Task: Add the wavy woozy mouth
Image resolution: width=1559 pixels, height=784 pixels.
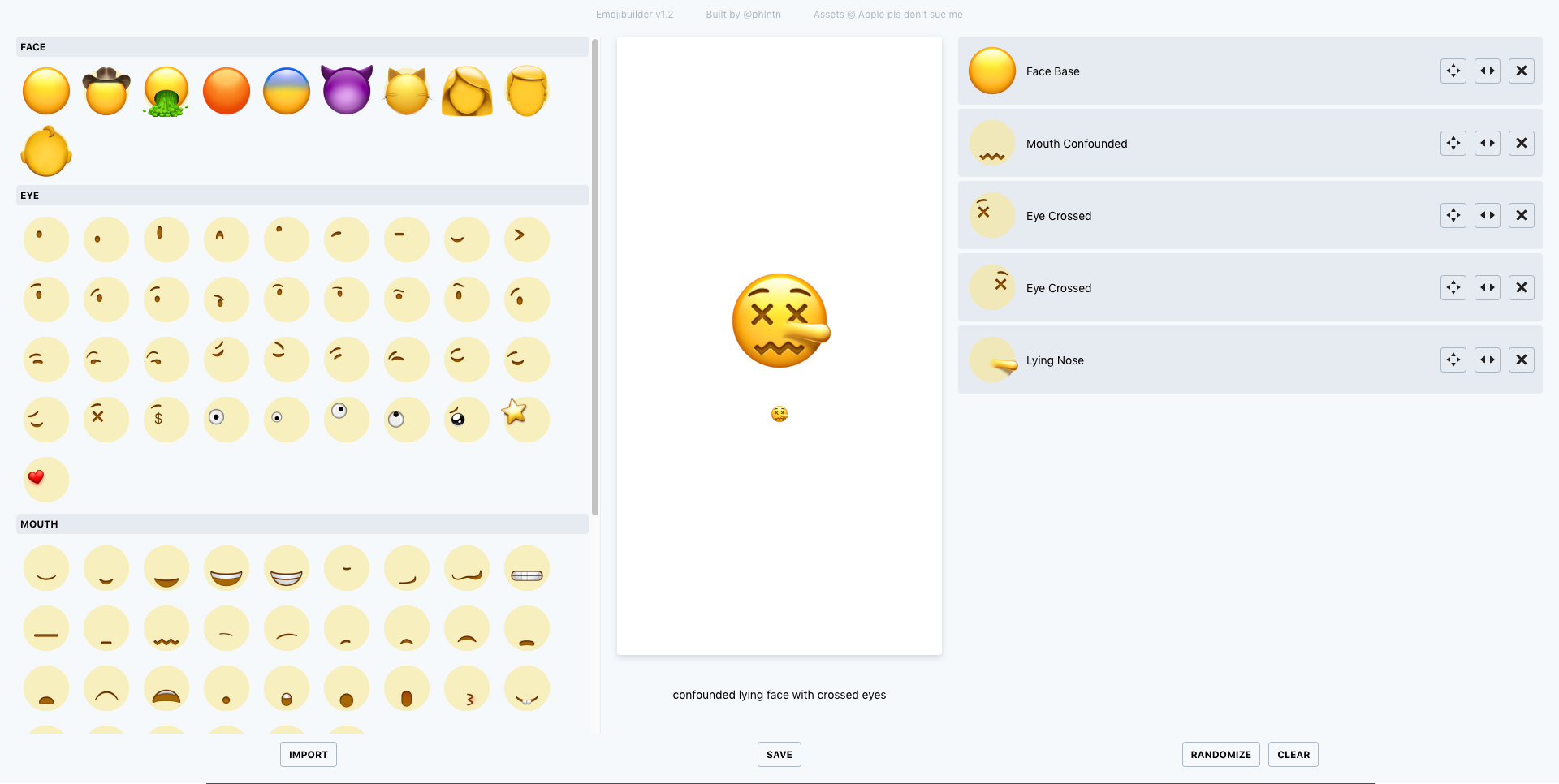Action: click(x=467, y=568)
